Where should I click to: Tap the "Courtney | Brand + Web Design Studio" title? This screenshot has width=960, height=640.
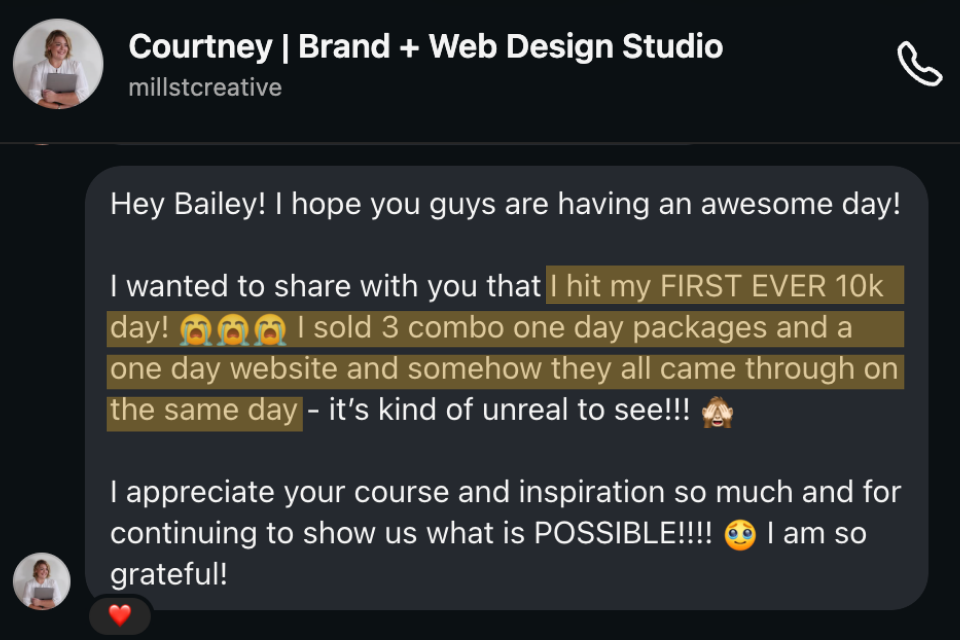click(x=426, y=46)
